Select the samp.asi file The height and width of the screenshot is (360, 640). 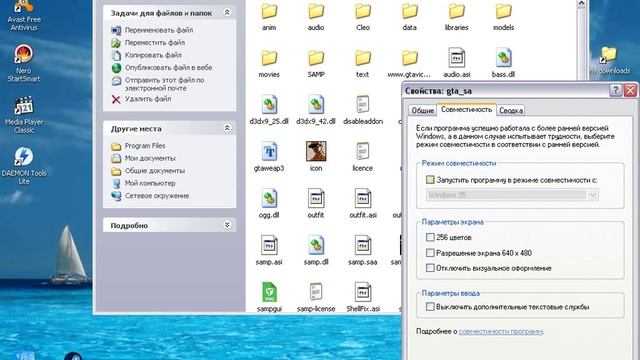[x=269, y=251]
